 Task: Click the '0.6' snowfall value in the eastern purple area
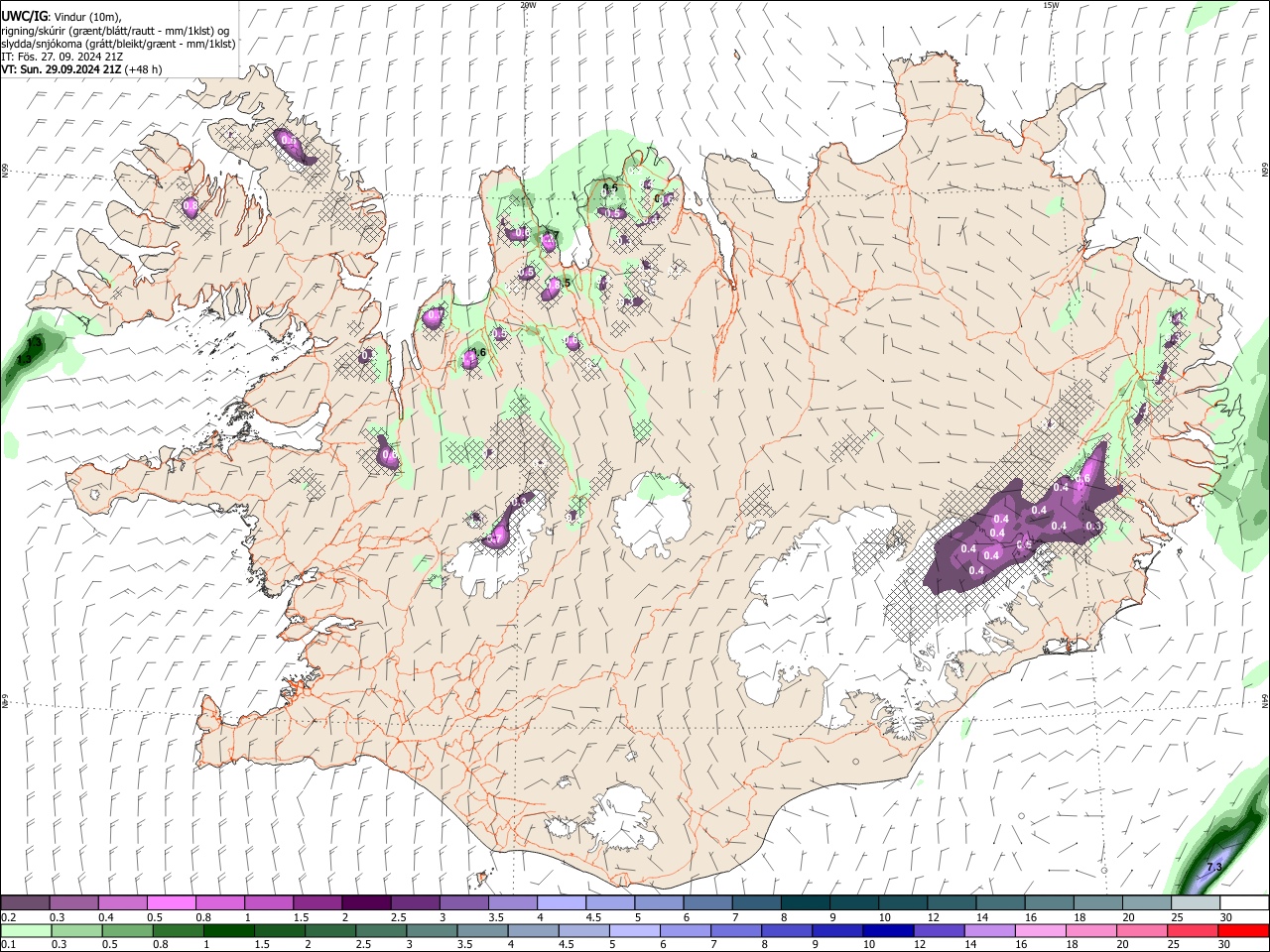click(1083, 478)
